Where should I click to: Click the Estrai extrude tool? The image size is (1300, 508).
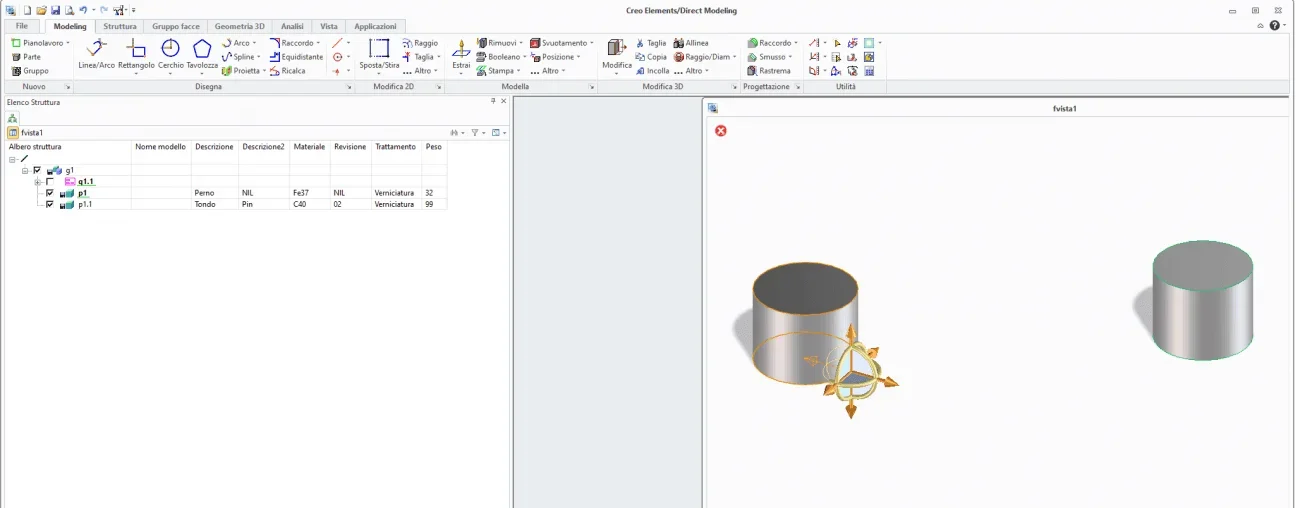pyautogui.click(x=461, y=54)
